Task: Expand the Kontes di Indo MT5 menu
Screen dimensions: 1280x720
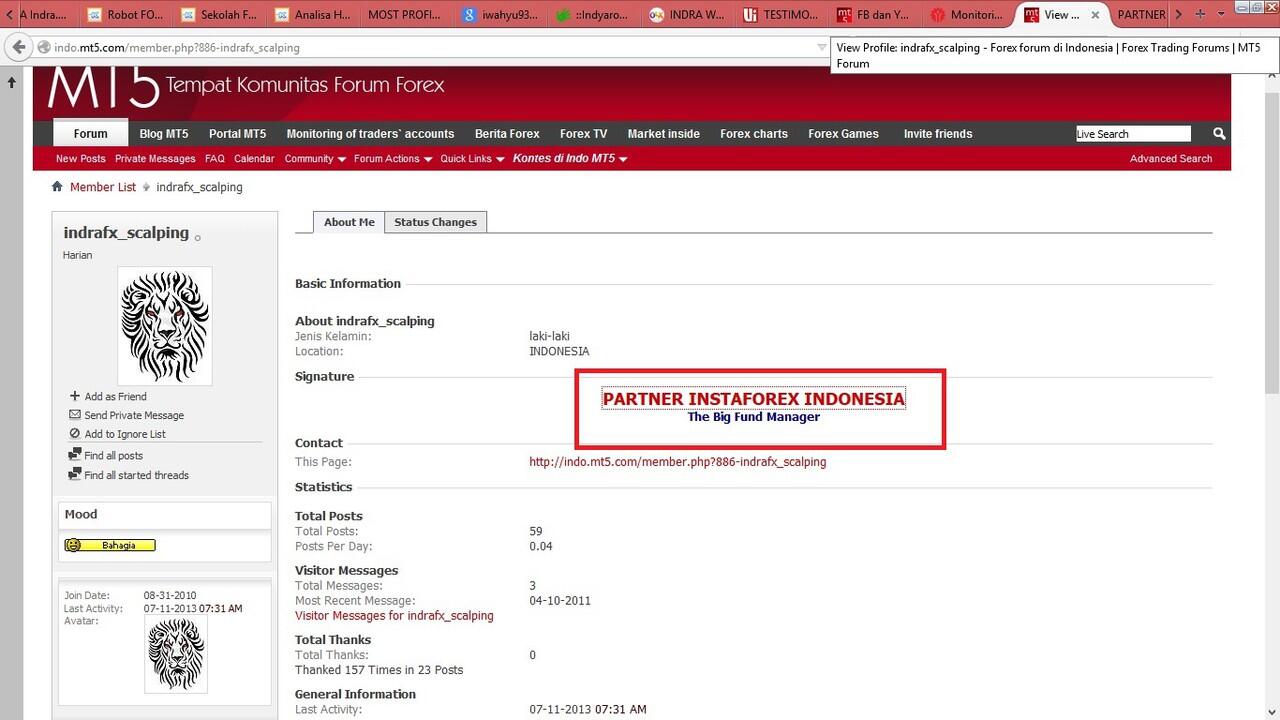Action: (570, 158)
